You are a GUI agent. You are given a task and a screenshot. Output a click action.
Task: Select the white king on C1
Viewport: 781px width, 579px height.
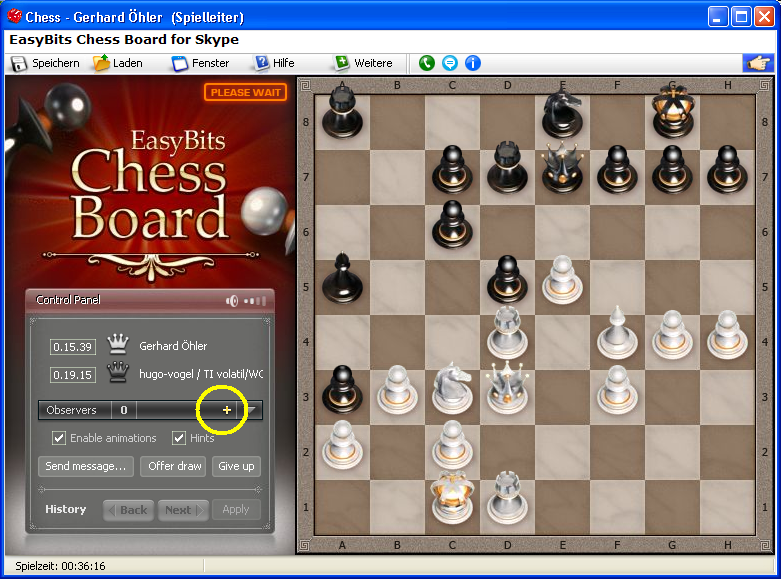(x=452, y=497)
